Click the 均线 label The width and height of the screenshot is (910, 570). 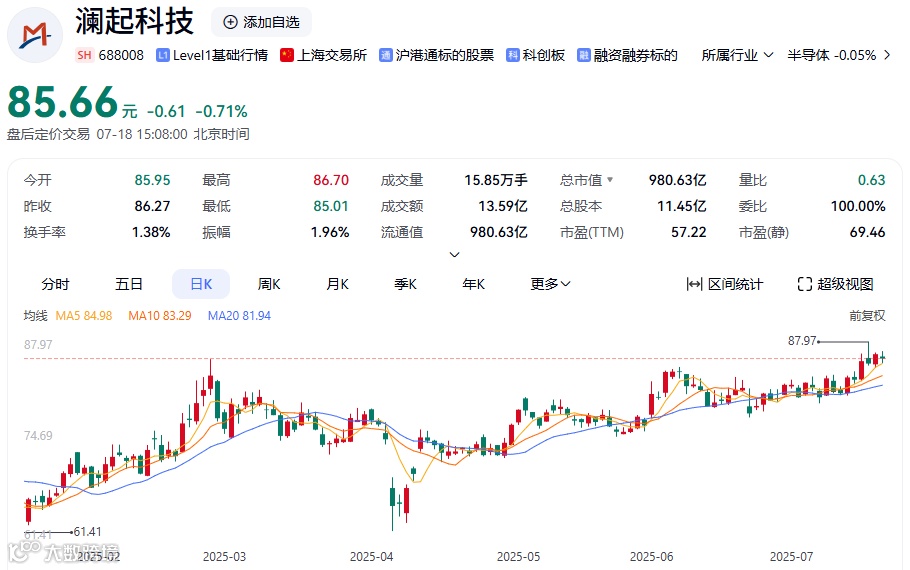35,316
